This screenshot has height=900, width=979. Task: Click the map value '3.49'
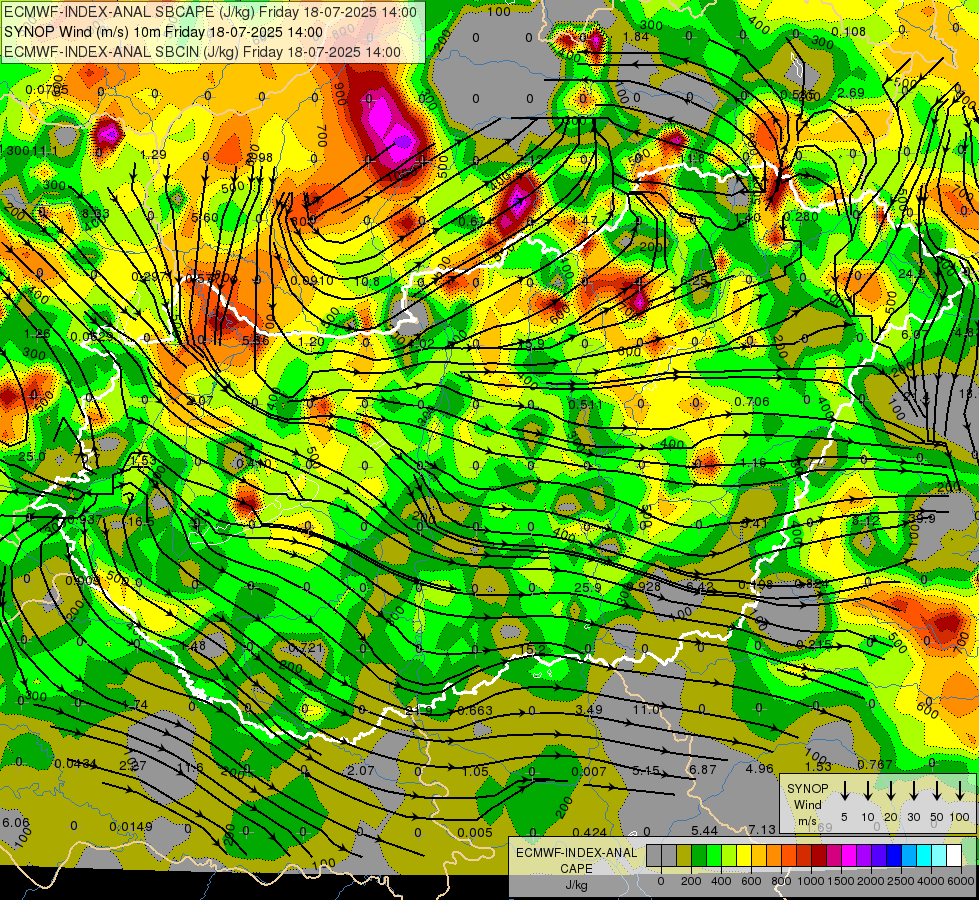pos(589,710)
